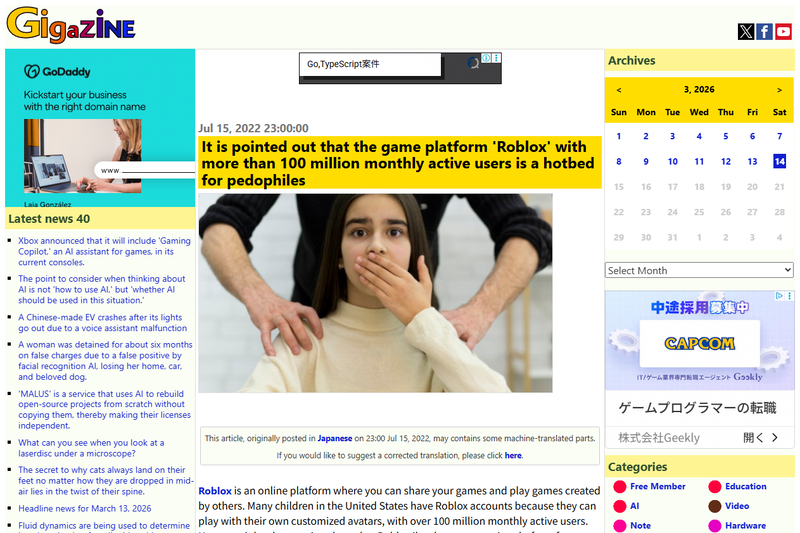Screen dimensions: 800x533
Task: Open the Select Month dropdown
Action: 699,270
